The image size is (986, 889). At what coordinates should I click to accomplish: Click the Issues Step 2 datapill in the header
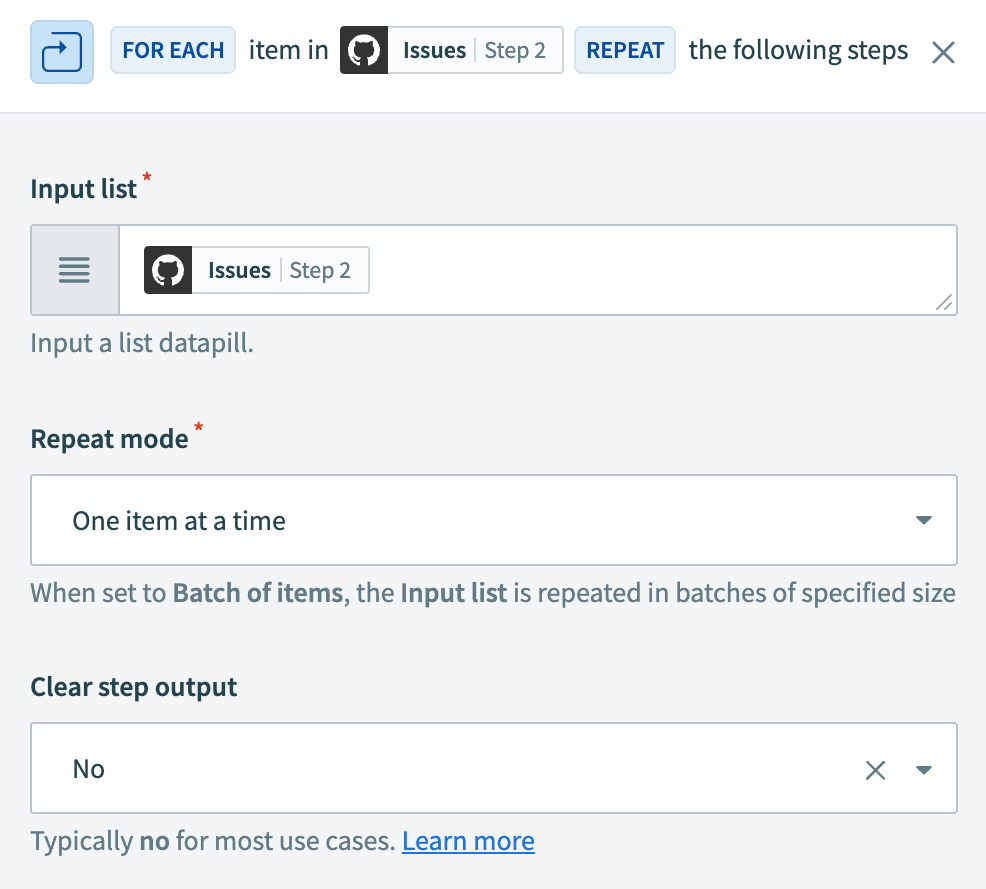[450, 50]
